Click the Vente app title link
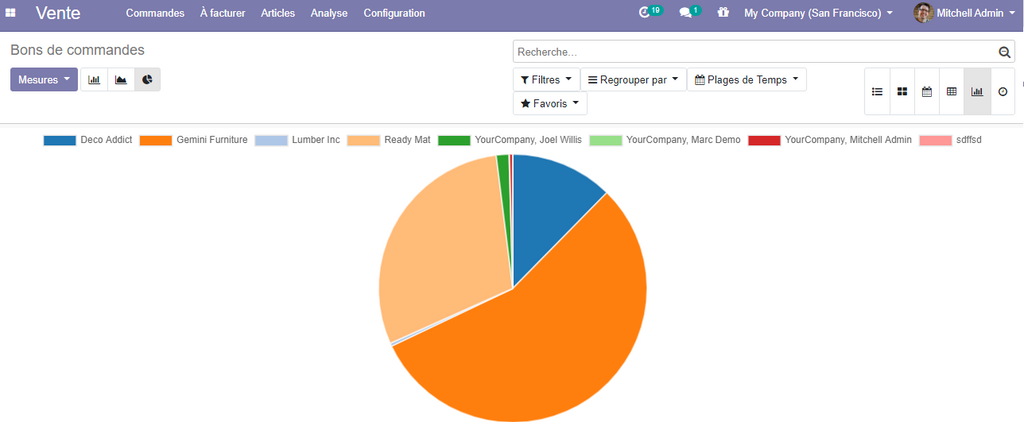 tap(58, 13)
